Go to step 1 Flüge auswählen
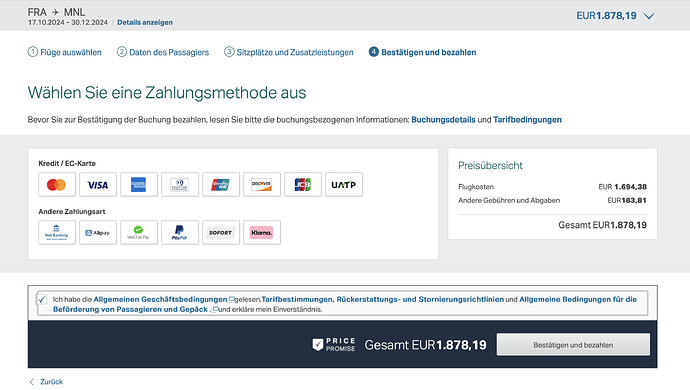Screen dimensions: 690x390 [64, 52]
